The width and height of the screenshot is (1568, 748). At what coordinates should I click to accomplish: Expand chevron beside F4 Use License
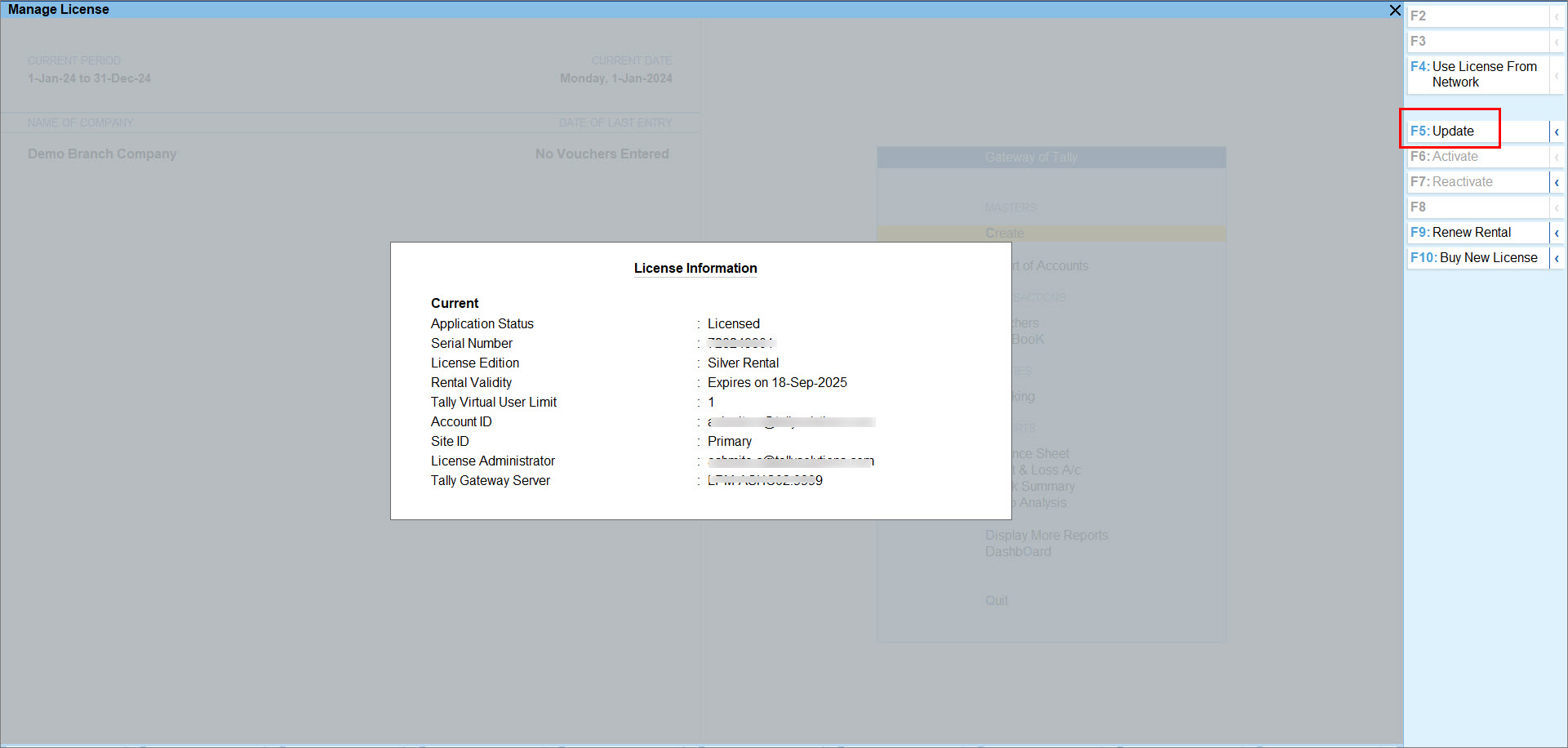1557,74
